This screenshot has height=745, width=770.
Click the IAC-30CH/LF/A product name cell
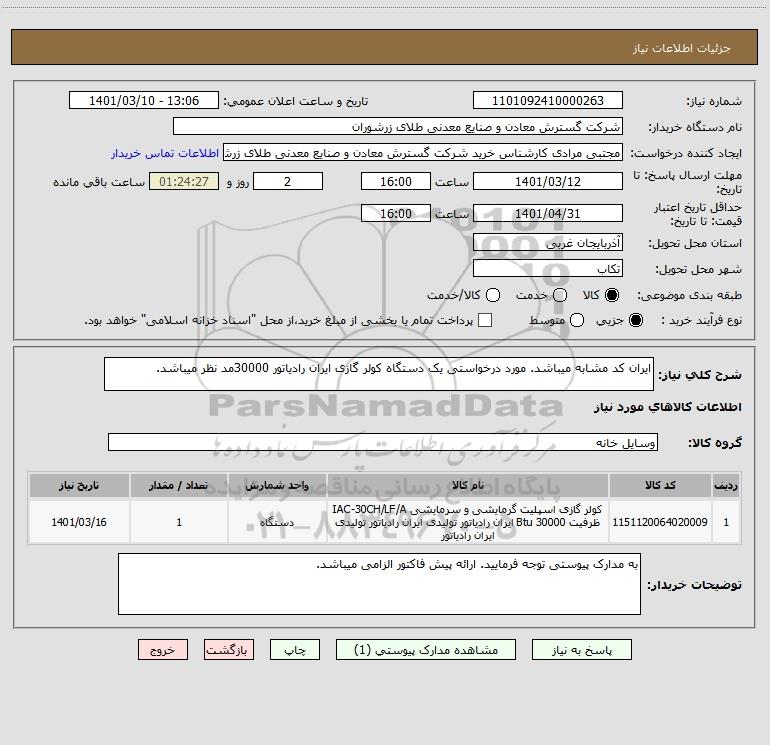pos(468,522)
